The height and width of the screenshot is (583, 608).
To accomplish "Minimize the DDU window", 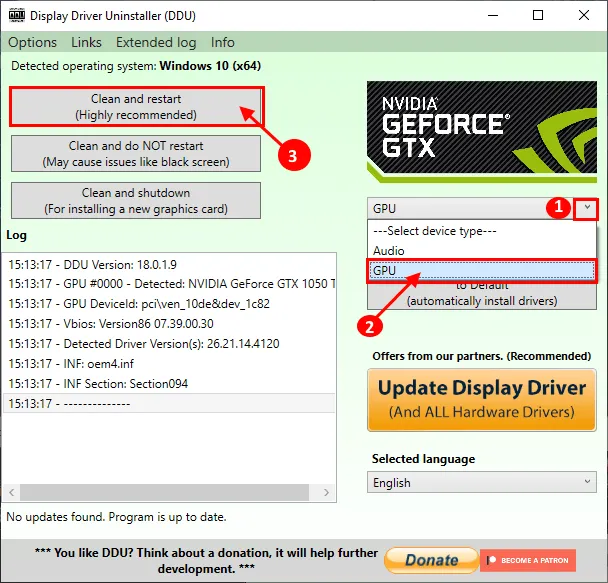I will [x=493, y=16].
